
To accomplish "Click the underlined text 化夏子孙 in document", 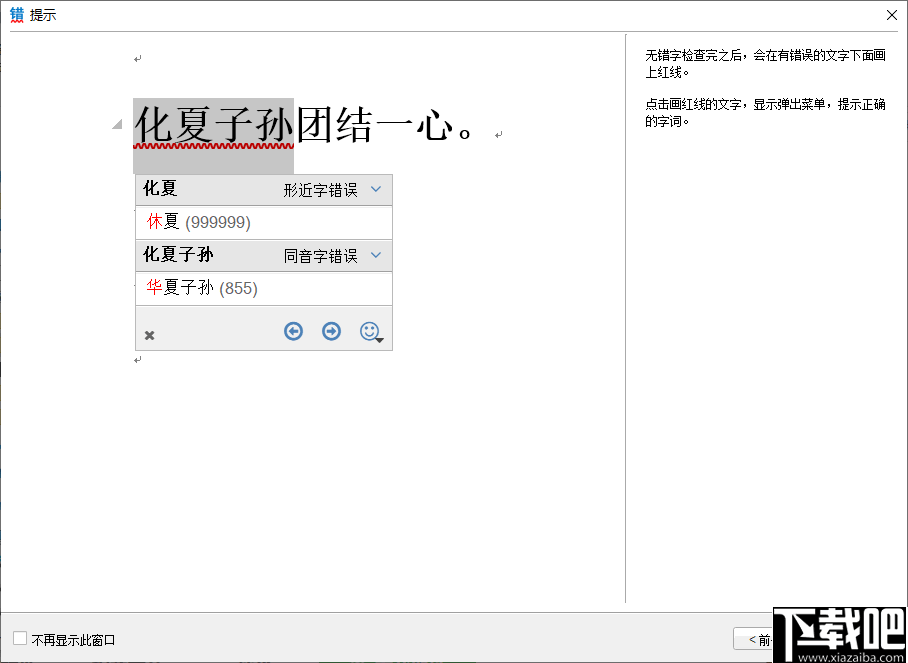I will click(x=214, y=125).
